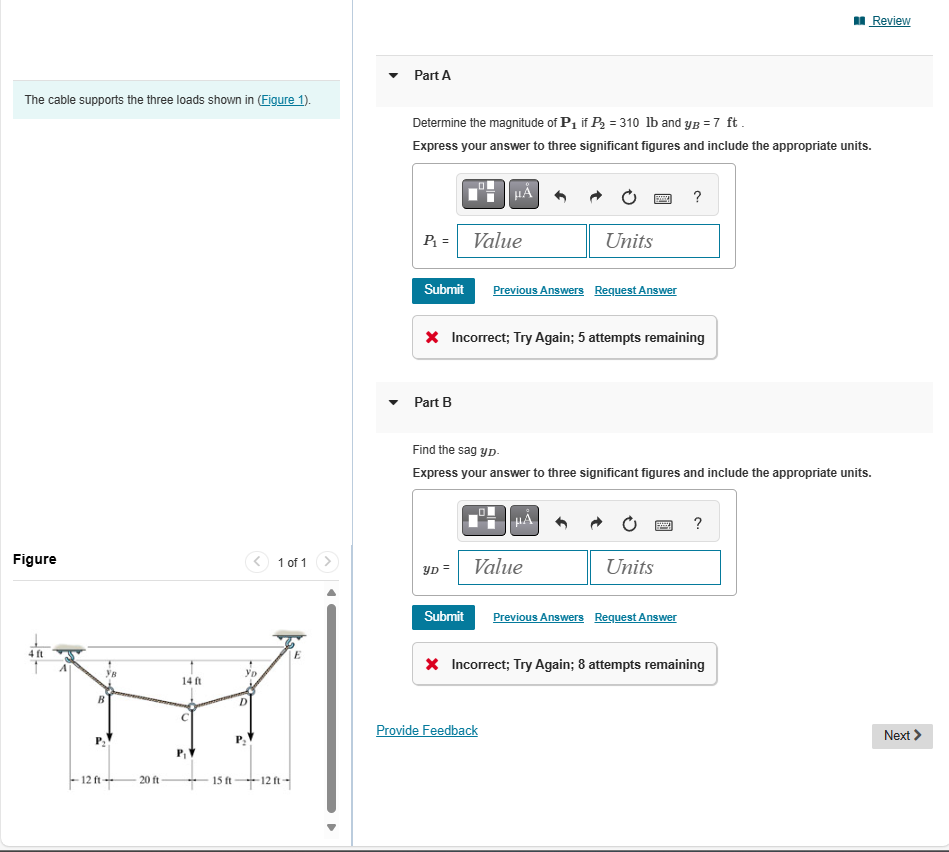Click the redo icon in Part B's toolbar
The width and height of the screenshot is (949, 852).
(x=595, y=521)
